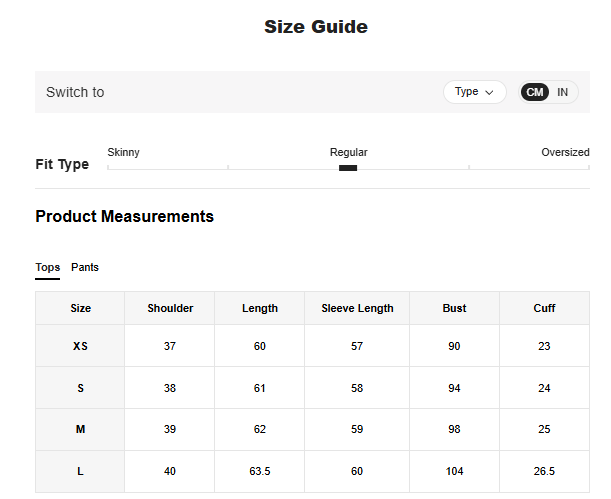Click the Sleeve Length column header

tap(357, 308)
